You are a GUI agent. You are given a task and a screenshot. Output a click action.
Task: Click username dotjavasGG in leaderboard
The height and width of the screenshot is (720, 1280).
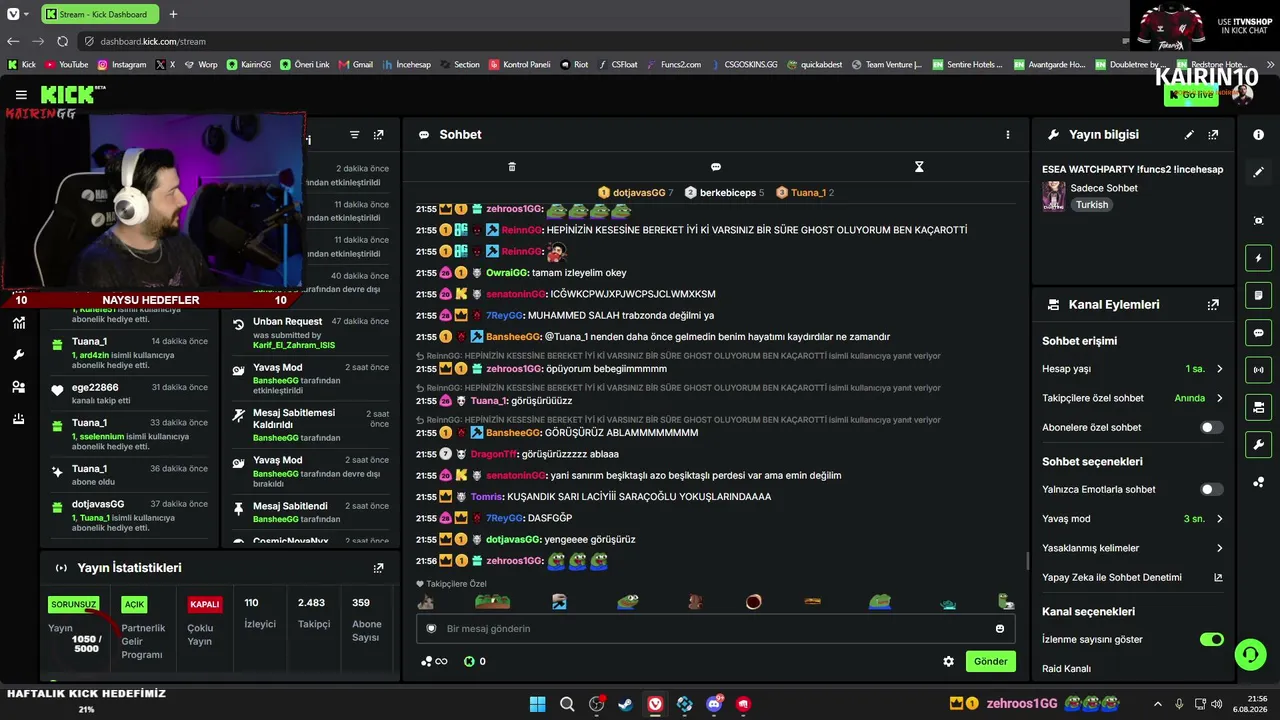click(x=639, y=193)
